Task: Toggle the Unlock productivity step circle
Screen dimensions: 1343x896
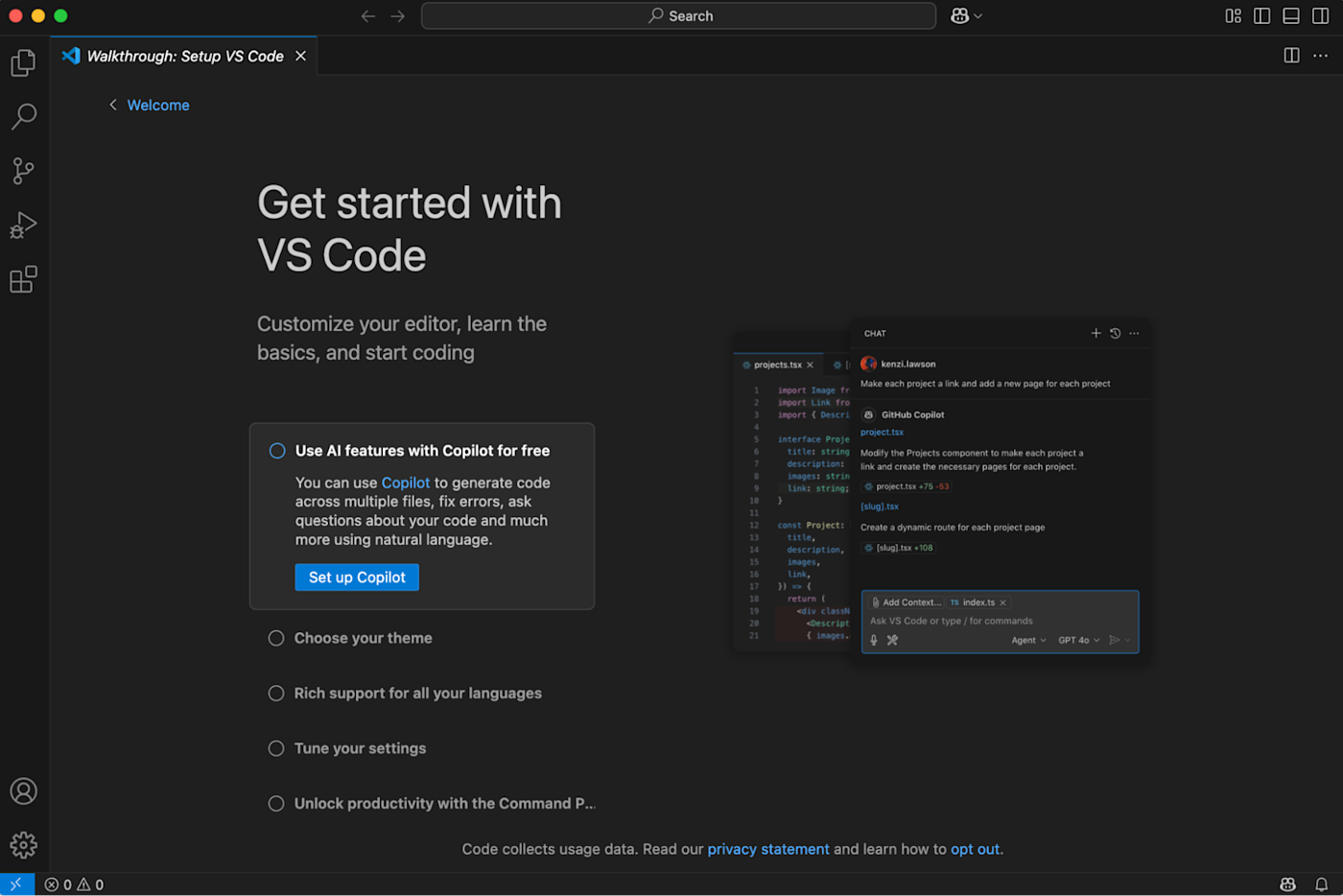Action: pos(276,804)
